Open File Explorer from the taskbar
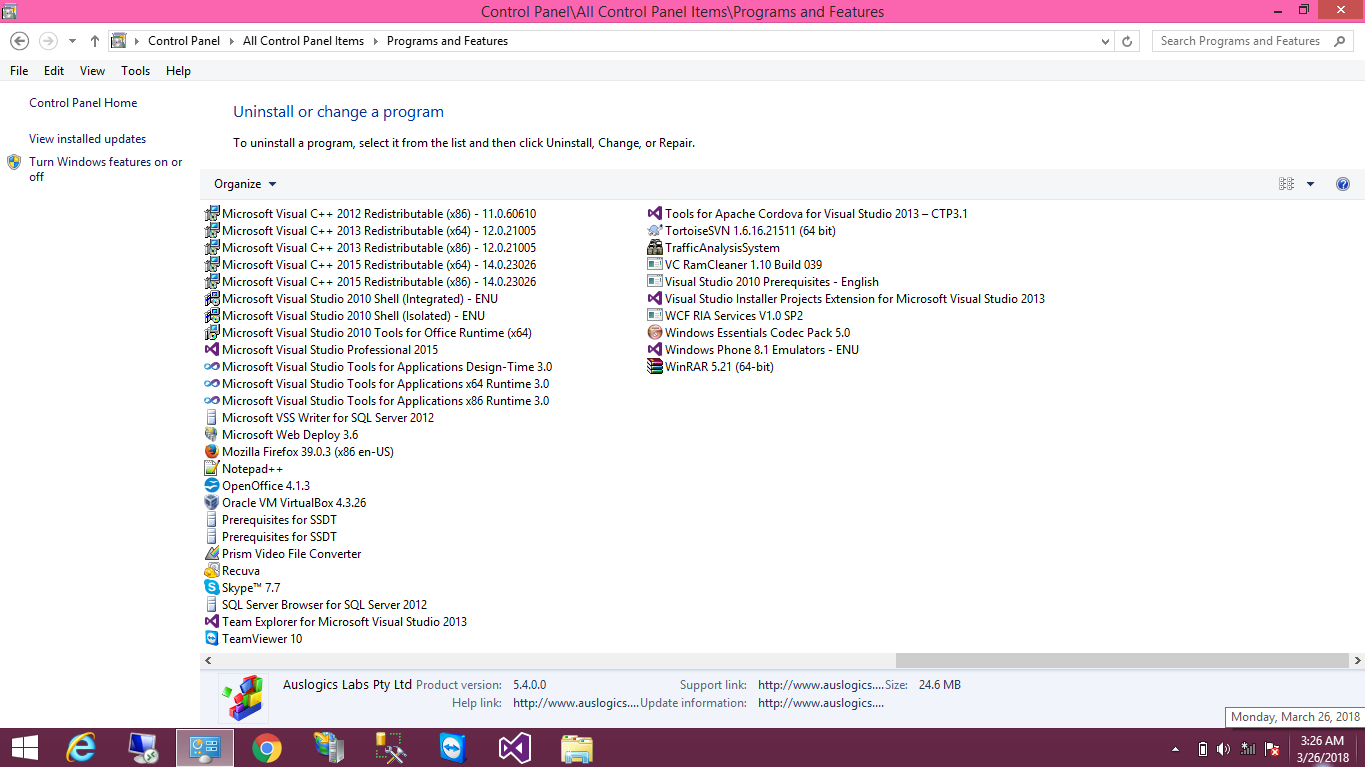 tap(576, 748)
